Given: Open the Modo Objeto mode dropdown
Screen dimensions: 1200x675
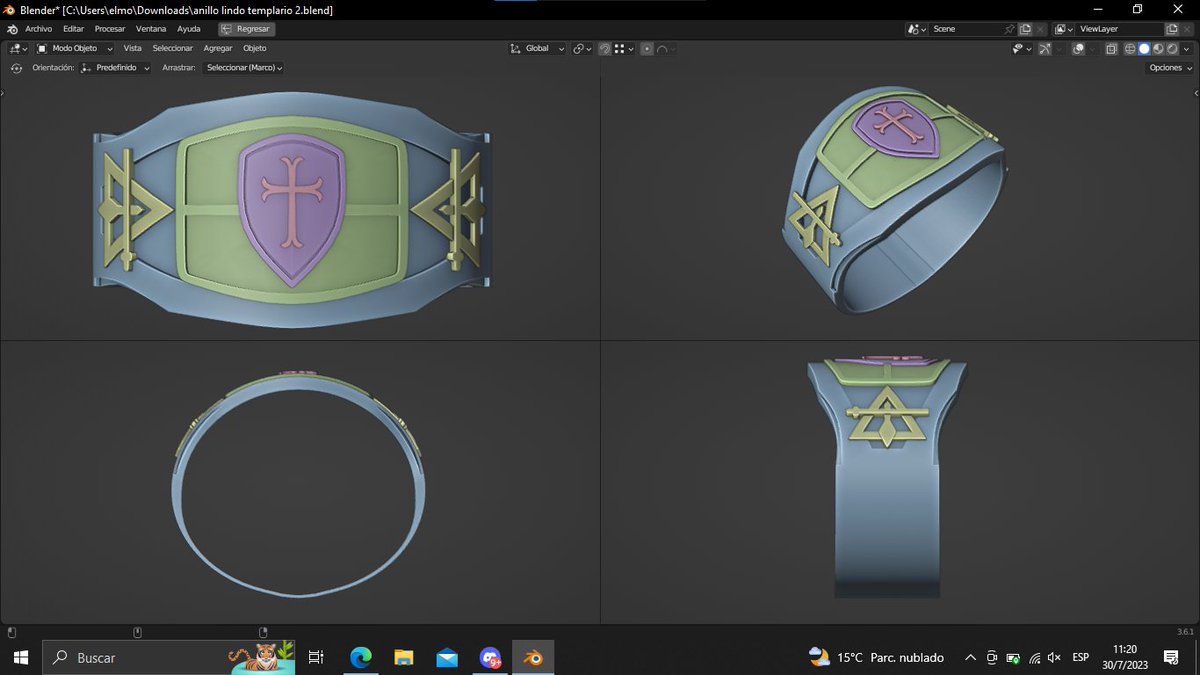Looking at the screenshot, I should [75, 48].
